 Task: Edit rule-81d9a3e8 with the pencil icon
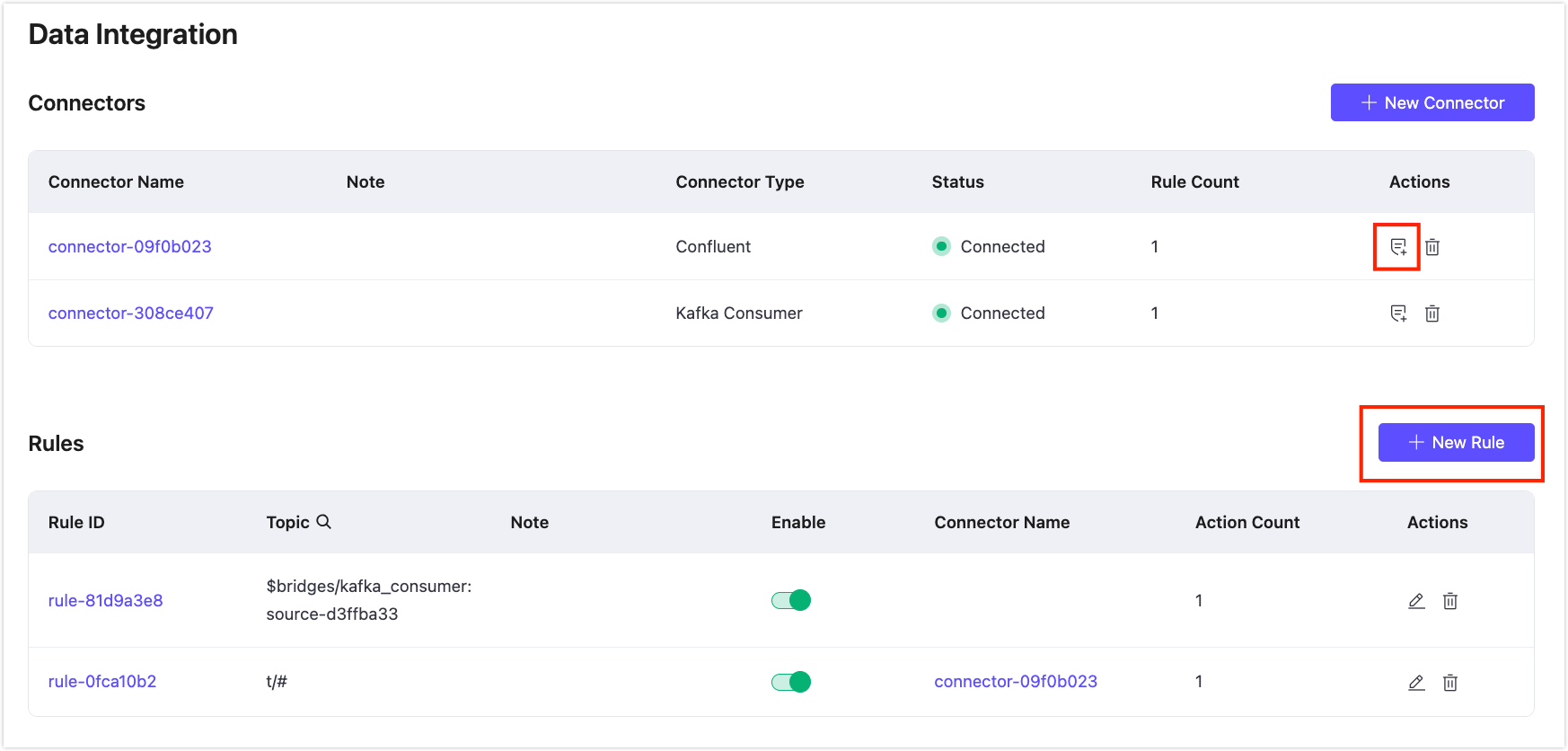pyautogui.click(x=1416, y=601)
